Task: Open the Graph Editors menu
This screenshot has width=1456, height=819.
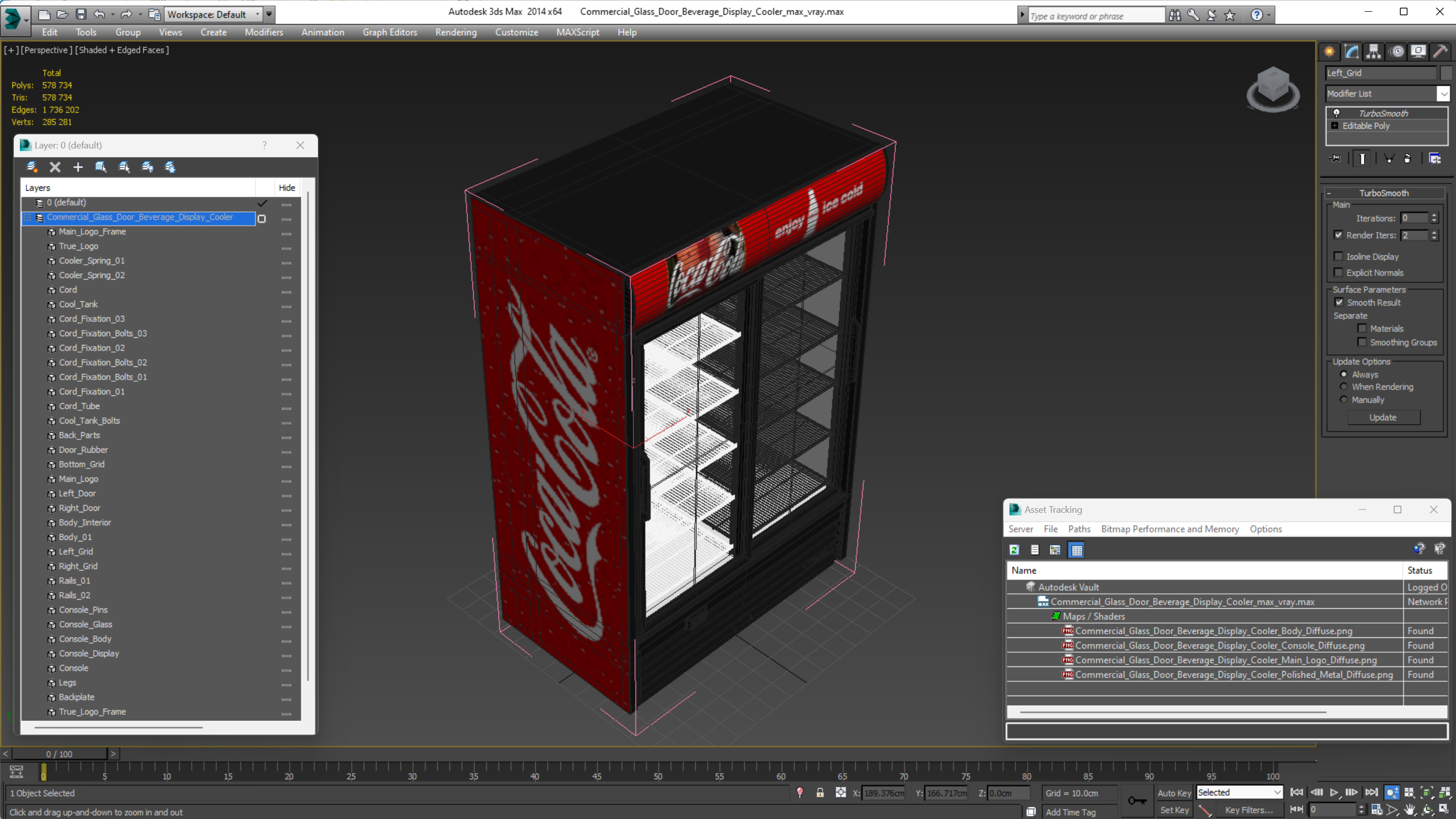Action: pos(389,32)
